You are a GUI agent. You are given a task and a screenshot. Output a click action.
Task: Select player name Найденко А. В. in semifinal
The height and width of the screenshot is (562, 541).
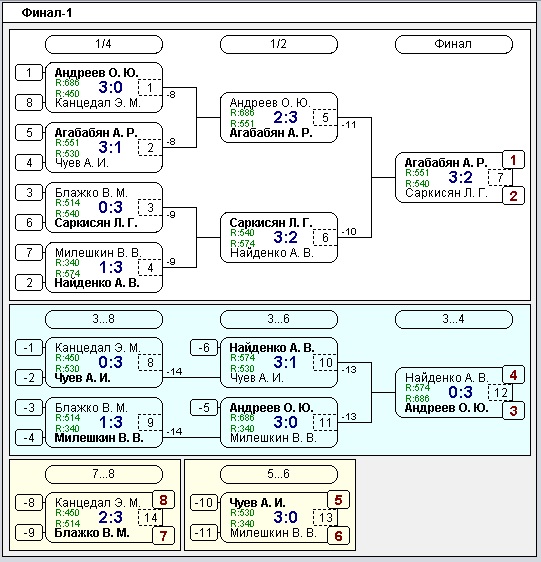[272, 253]
